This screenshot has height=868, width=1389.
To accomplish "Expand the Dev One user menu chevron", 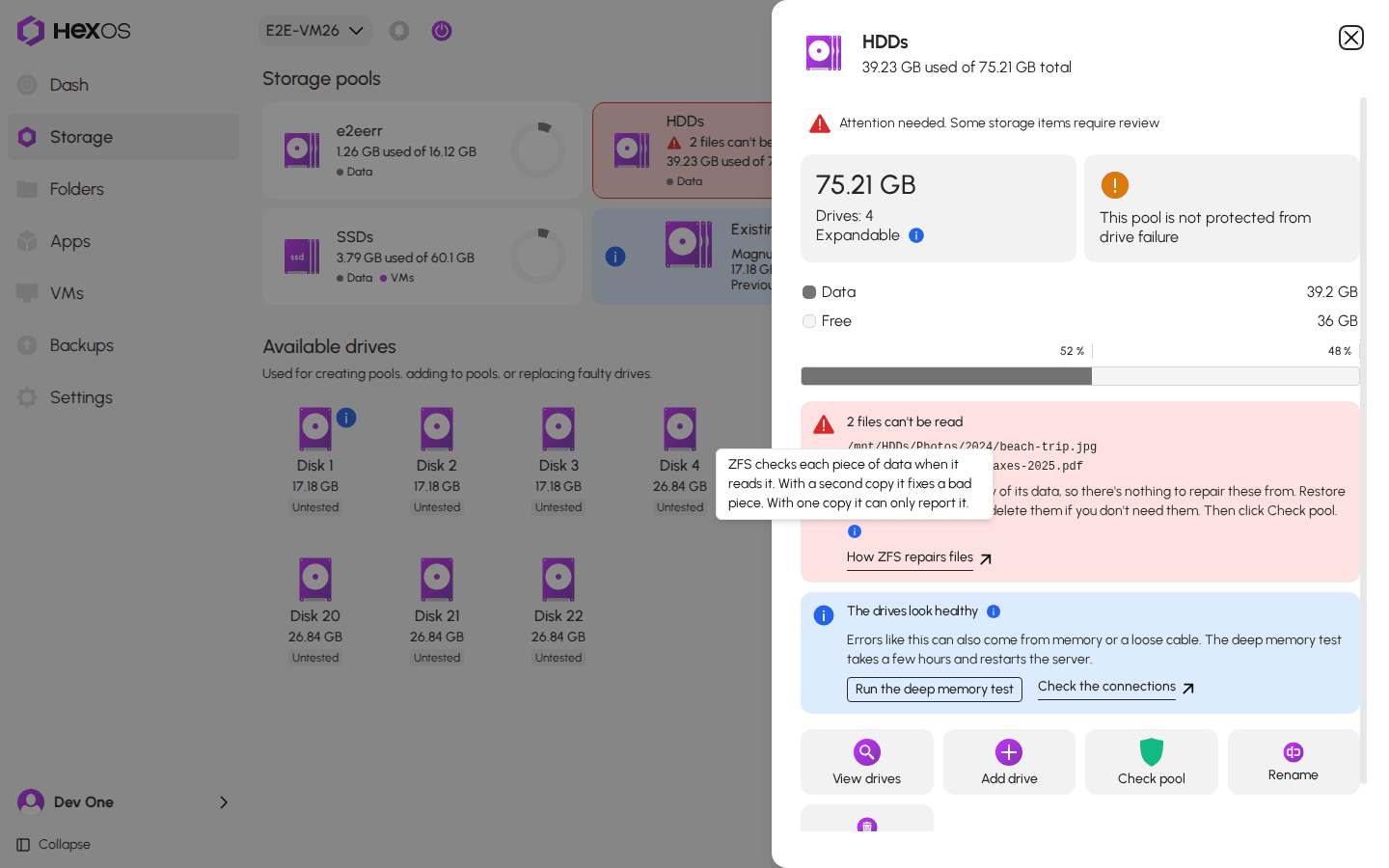I will pyautogui.click(x=224, y=802).
